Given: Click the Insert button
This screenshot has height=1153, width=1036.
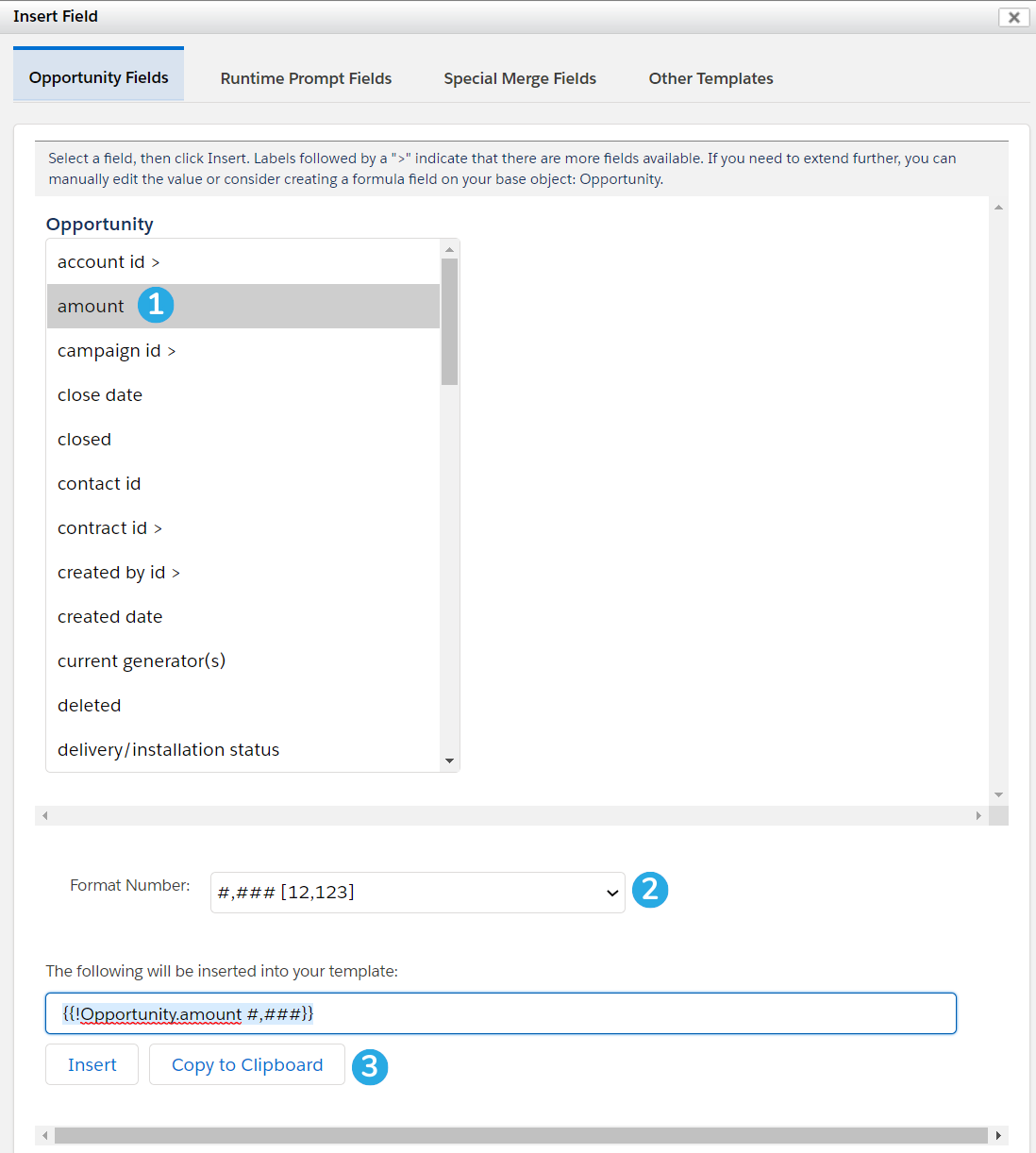Looking at the screenshot, I should [x=92, y=1064].
